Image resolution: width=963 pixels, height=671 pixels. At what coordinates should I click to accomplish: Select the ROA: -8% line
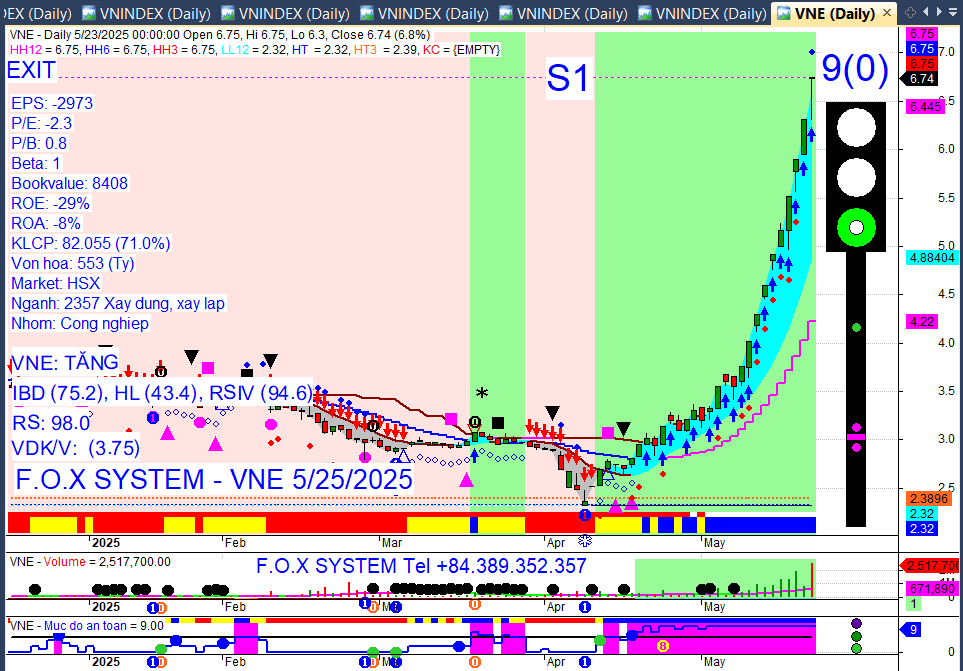pos(46,223)
